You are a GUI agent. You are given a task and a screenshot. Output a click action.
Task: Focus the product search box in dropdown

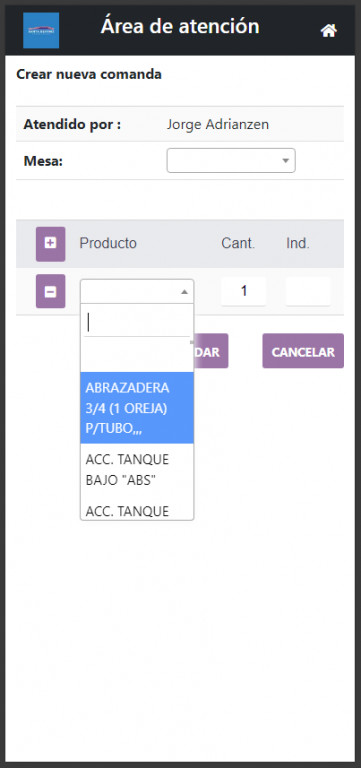click(137, 322)
